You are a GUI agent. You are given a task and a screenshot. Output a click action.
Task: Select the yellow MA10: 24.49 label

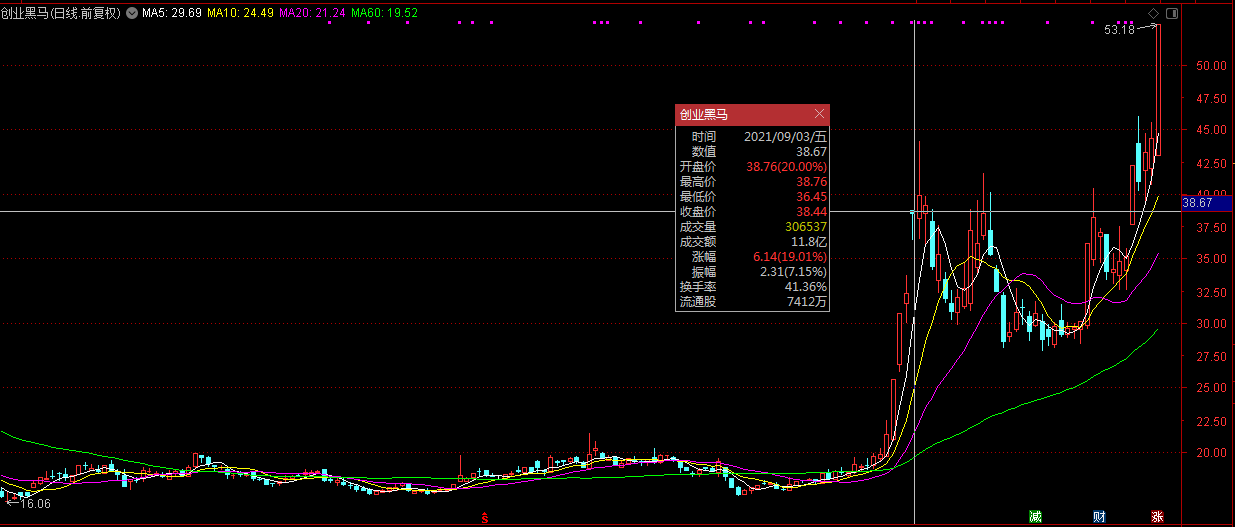pos(241,13)
